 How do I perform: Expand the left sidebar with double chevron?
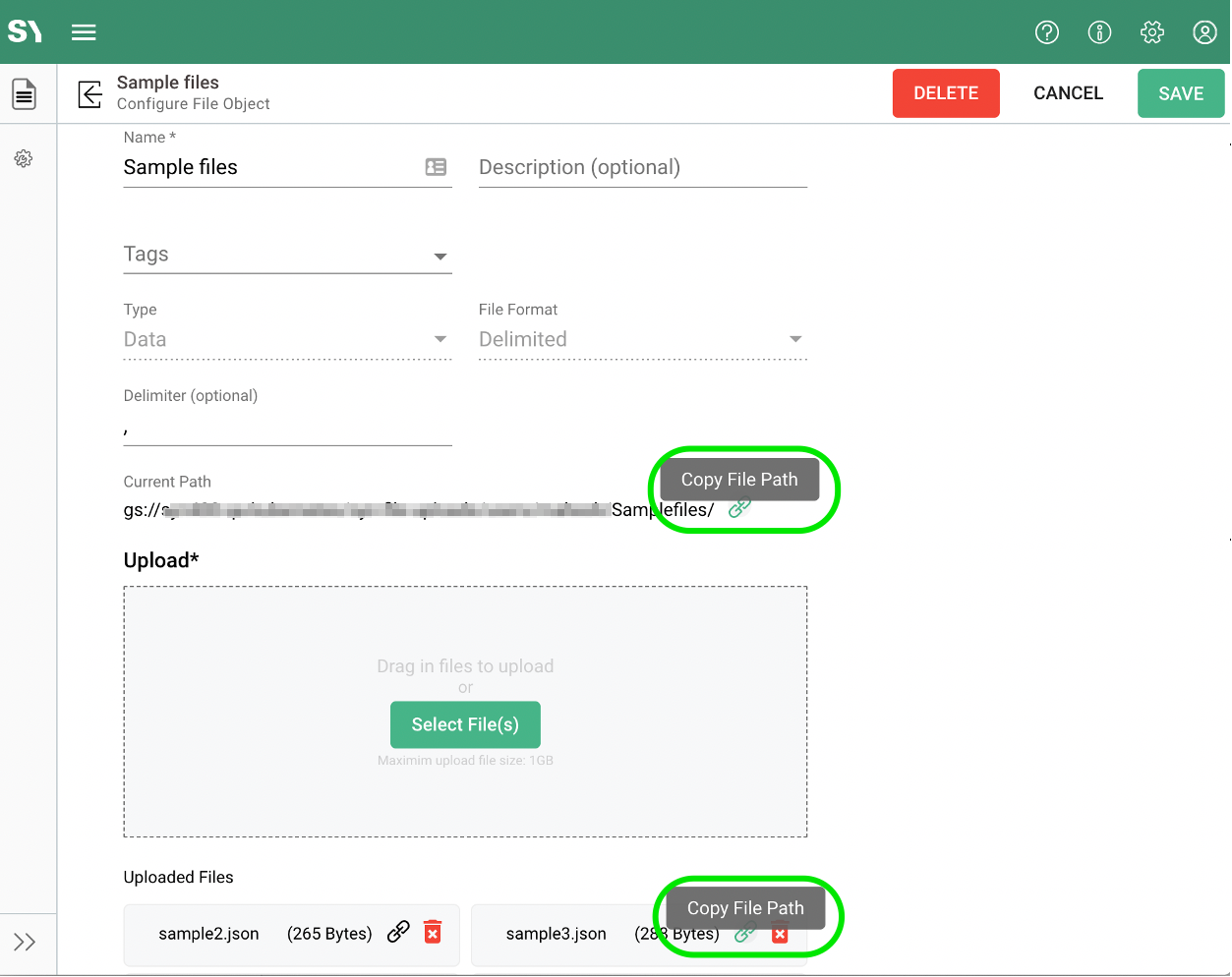pyautogui.click(x=25, y=942)
